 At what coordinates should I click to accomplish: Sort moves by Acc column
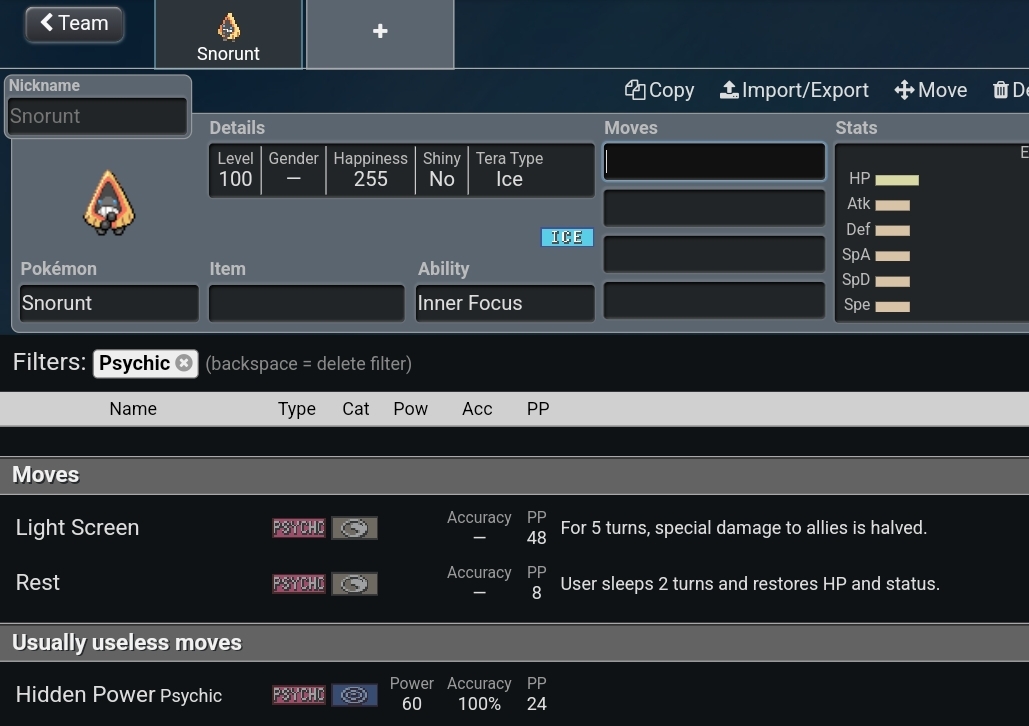(x=477, y=409)
